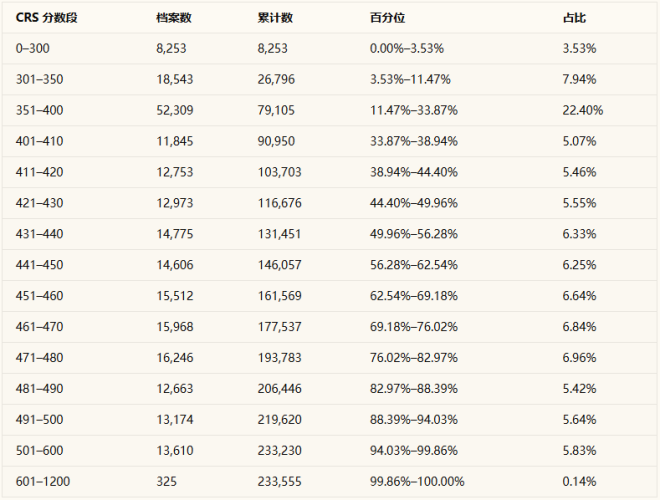Click the 401–410 score range cell
660x500 pixels.
(x=39, y=141)
